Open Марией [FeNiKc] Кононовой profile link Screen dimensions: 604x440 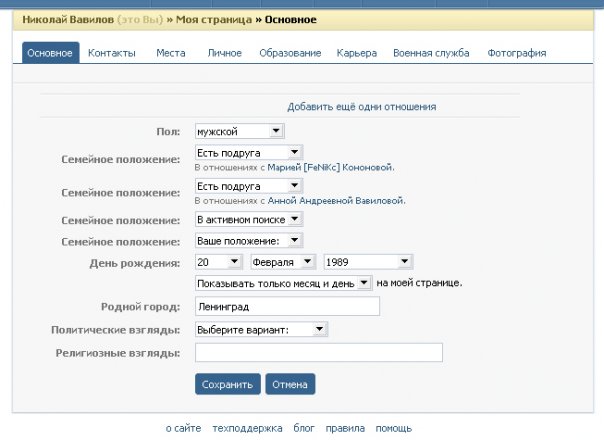(317, 167)
